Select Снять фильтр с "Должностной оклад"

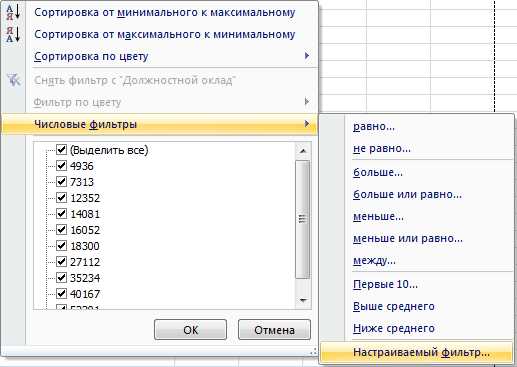click(135, 80)
